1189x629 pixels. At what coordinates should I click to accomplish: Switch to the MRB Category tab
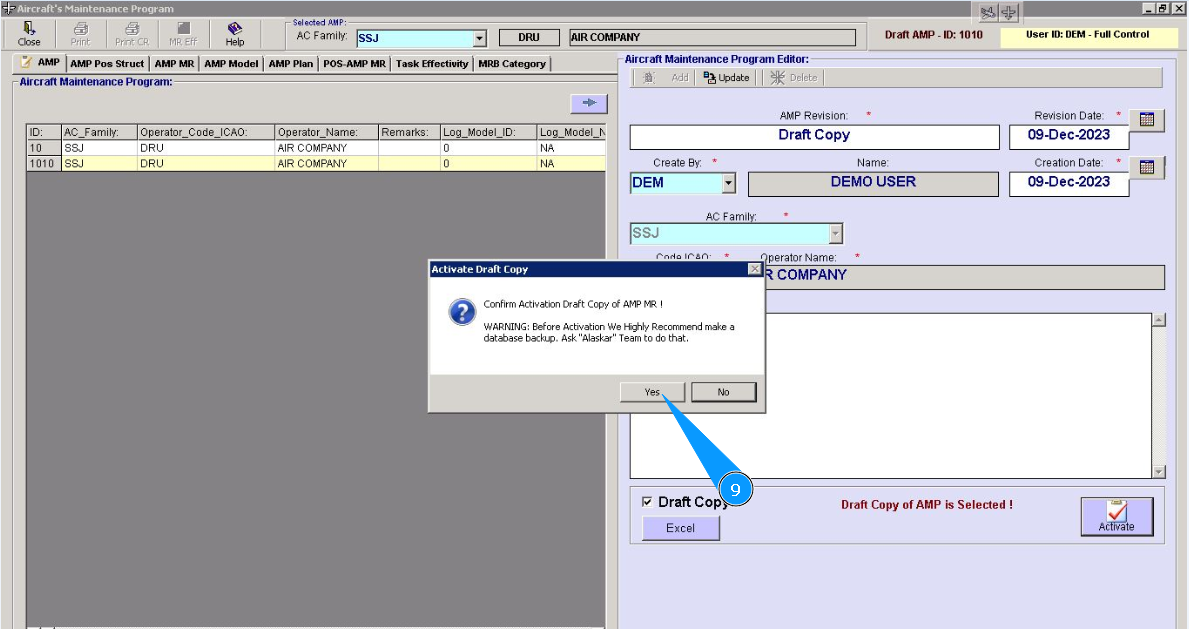512,64
